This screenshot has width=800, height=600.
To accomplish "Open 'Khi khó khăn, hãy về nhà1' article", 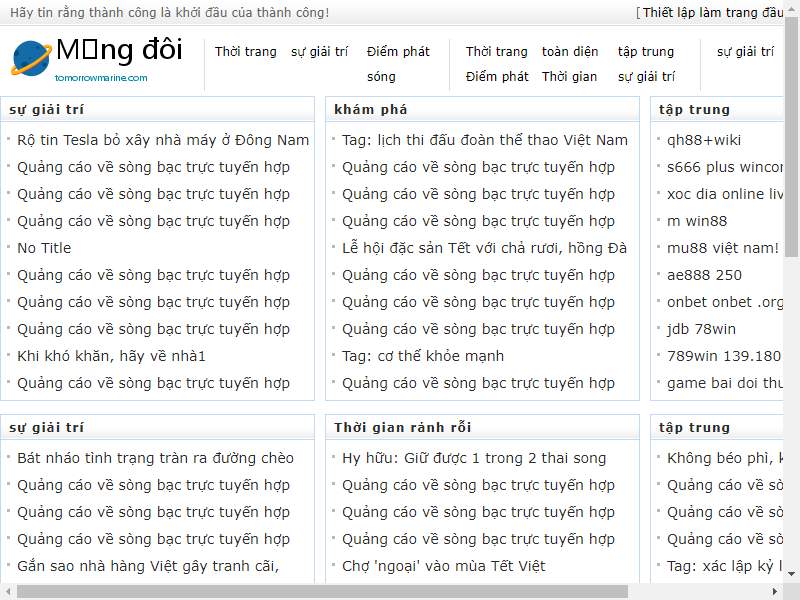I will tap(111, 356).
